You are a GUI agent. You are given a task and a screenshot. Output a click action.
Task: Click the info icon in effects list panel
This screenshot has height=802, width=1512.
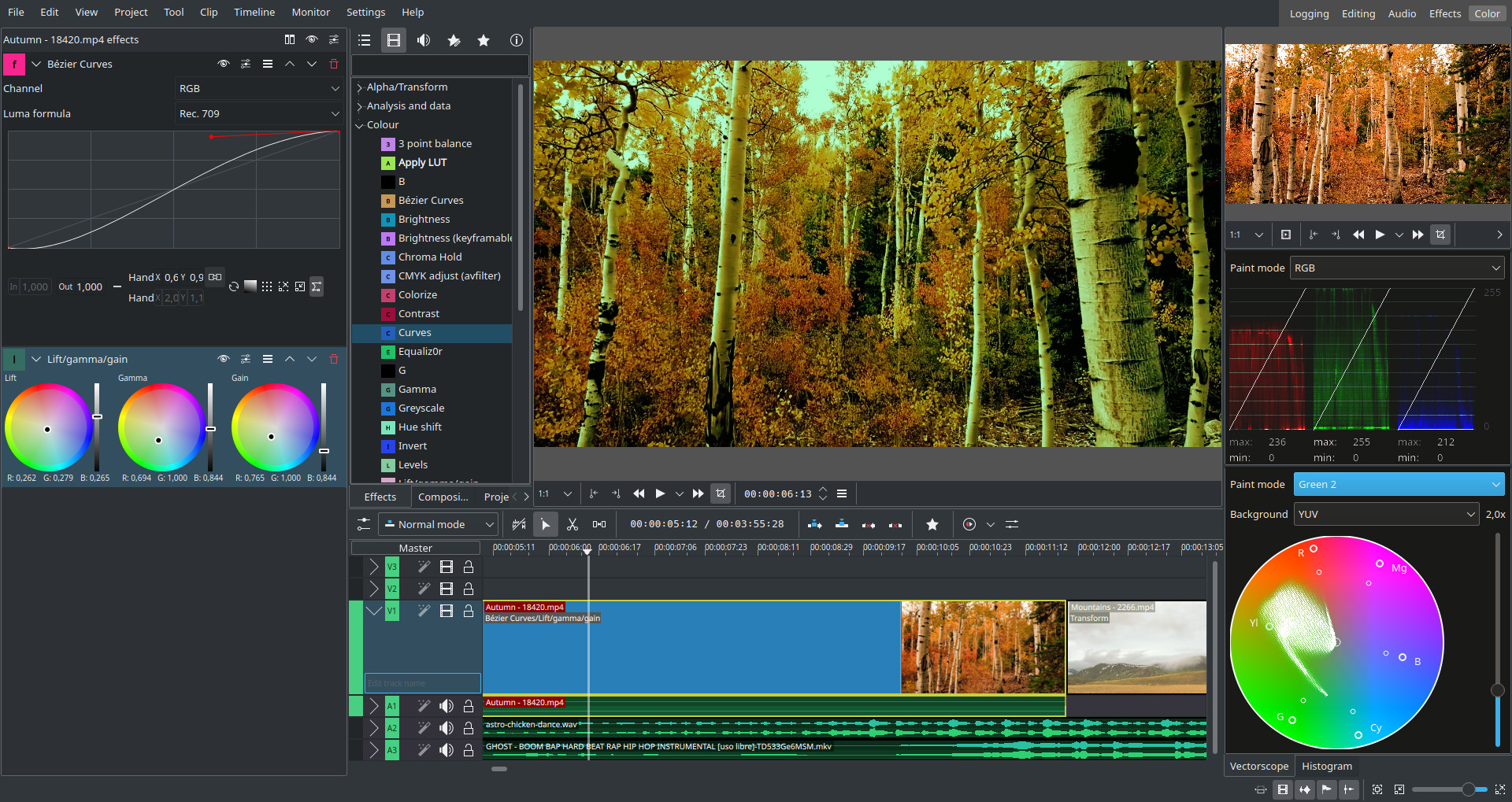pyautogui.click(x=517, y=40)
